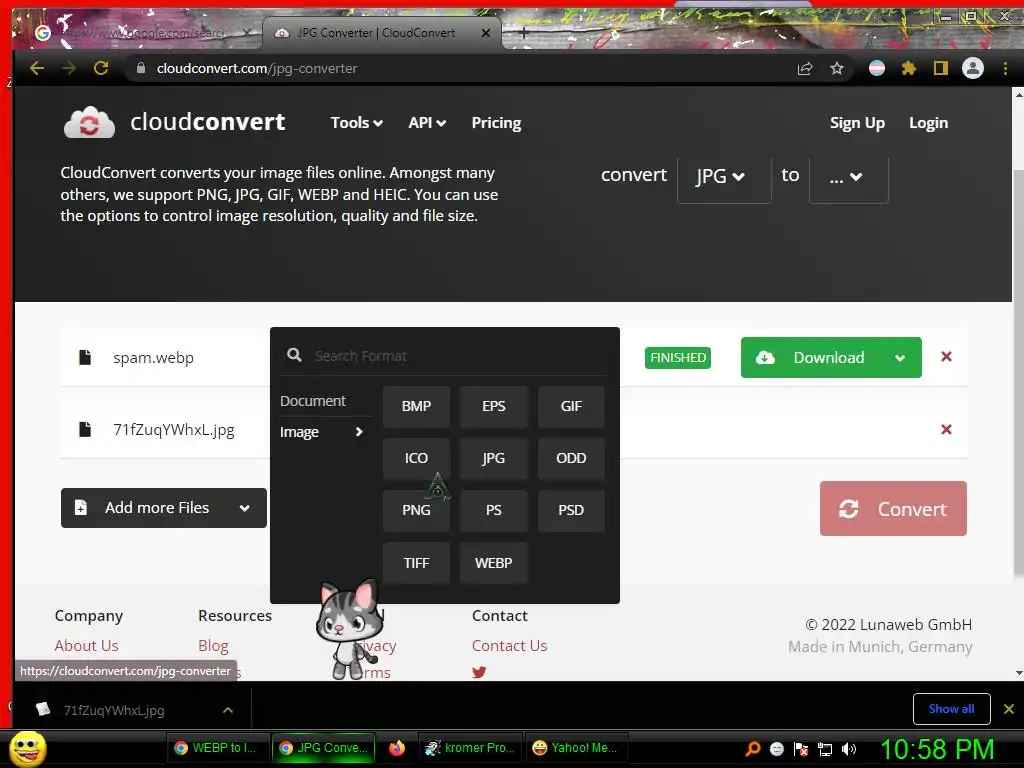Click the site lock icon in address bar
This screenshot has width=1024, height=768.
[140, 68]
